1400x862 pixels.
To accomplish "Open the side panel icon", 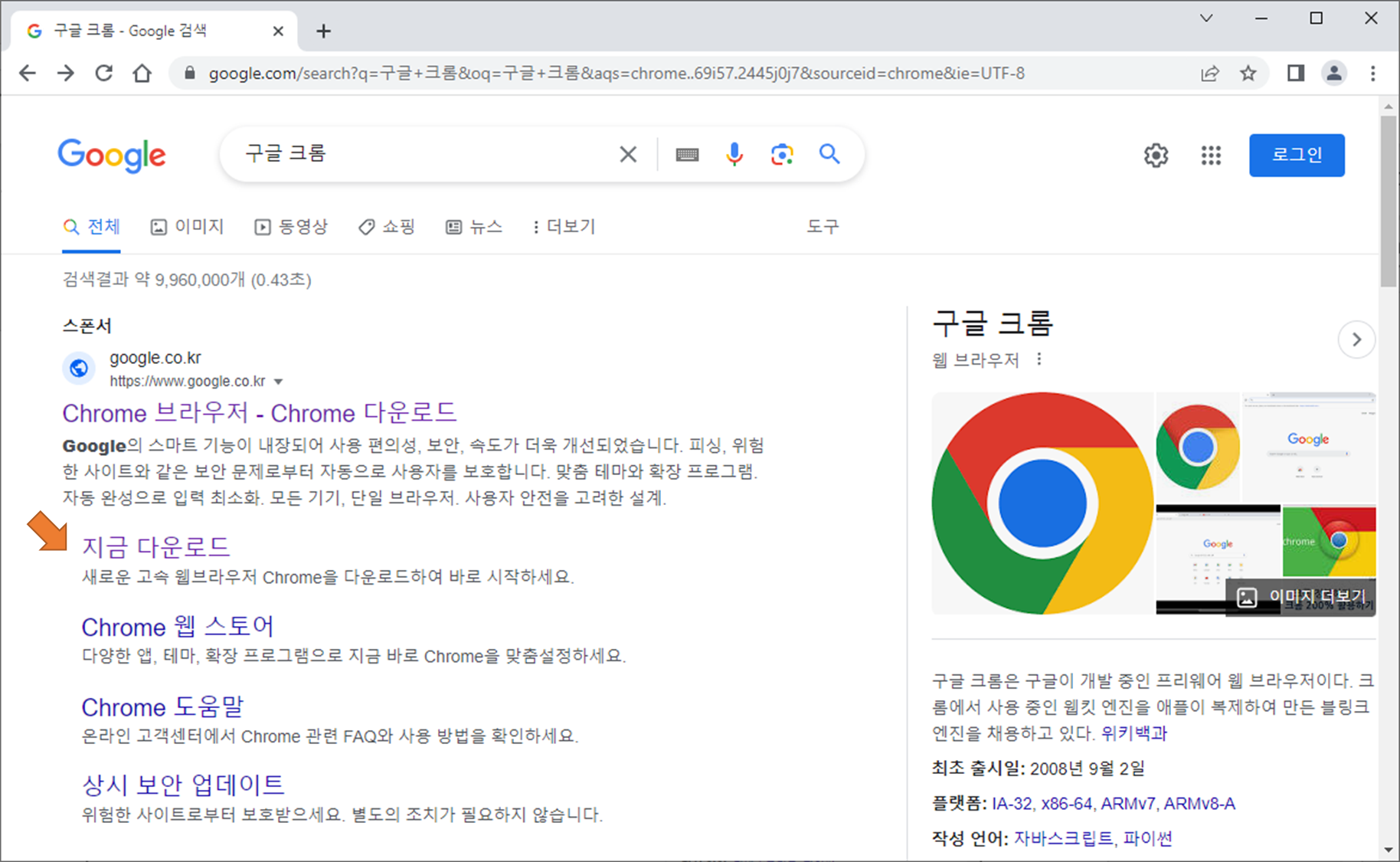I will tap(1296, 74).
